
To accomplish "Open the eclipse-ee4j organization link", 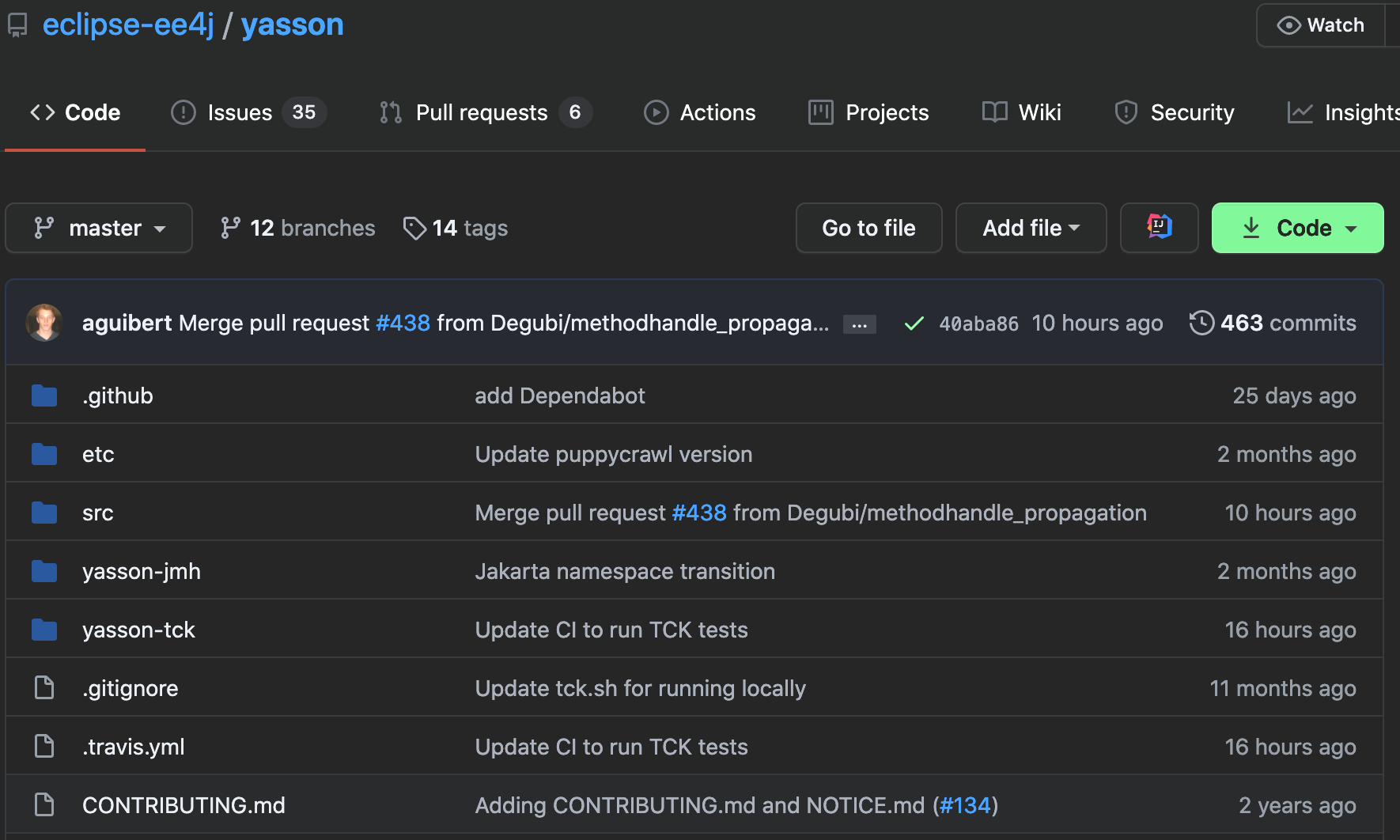I will (128, 25).
